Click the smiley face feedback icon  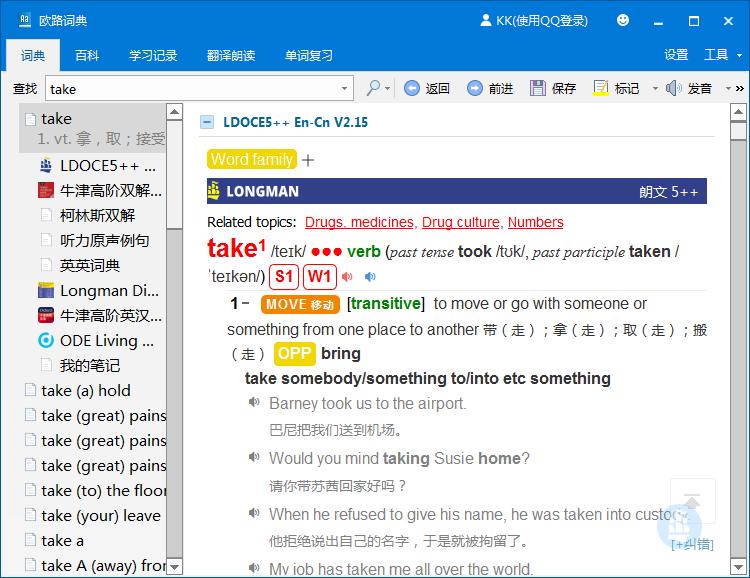623,20
